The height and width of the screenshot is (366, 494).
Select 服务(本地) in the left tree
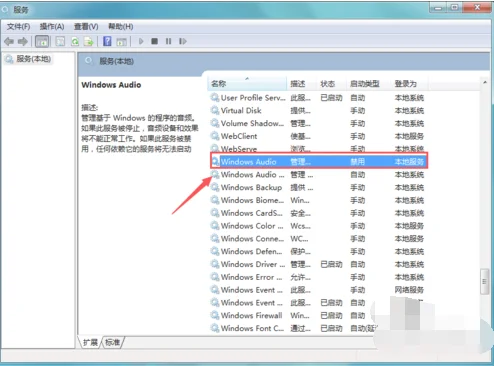click(x=33, y=59)
